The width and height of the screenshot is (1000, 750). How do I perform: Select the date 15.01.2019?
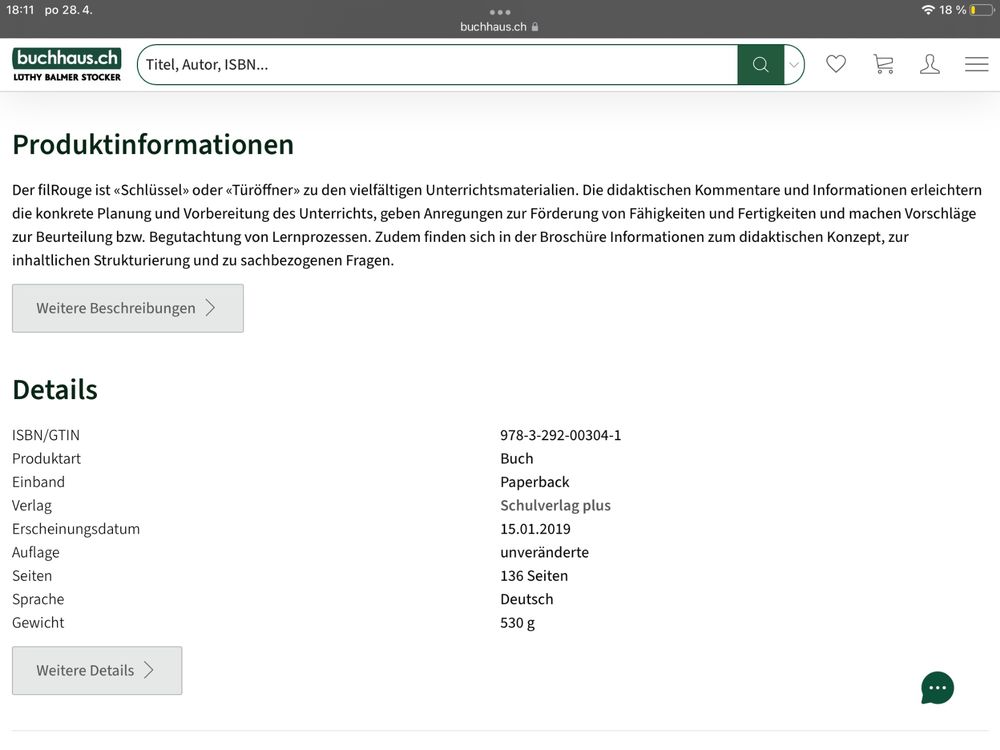point(535,529)
